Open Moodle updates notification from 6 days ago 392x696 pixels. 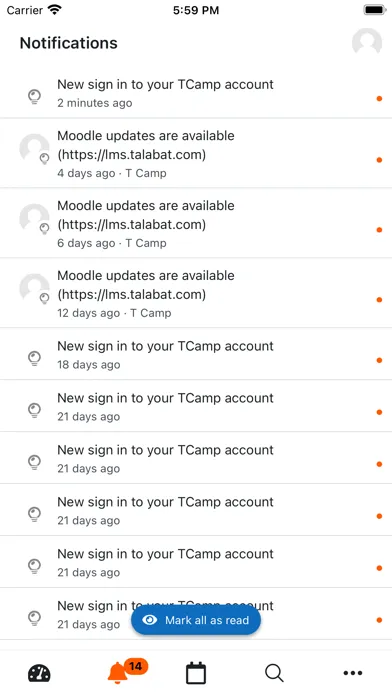pos(196,223)
